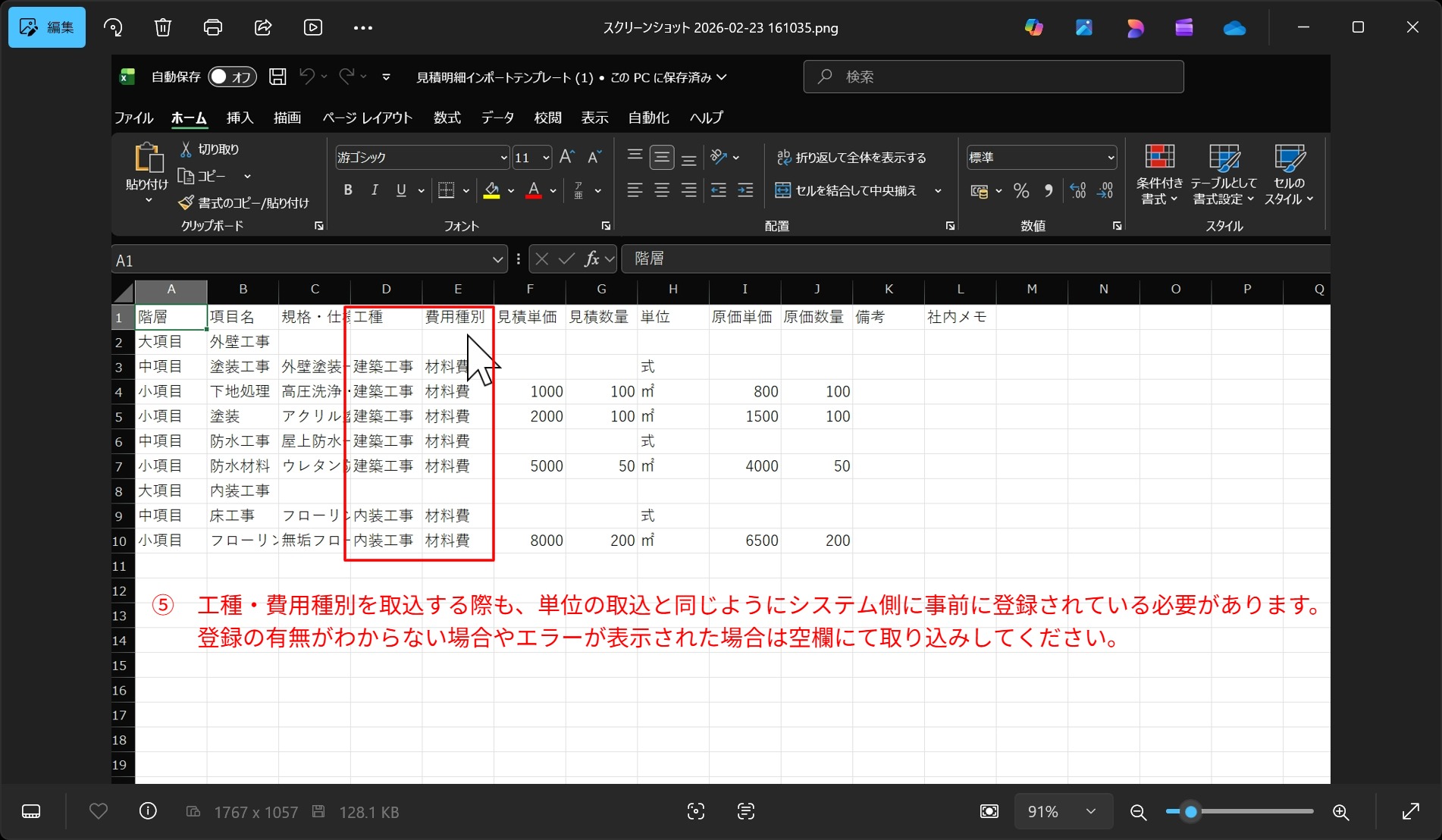Click the 折り返して全体を表示する wrap text button
Screen dimensions: 1442x840
pos(851,158)
